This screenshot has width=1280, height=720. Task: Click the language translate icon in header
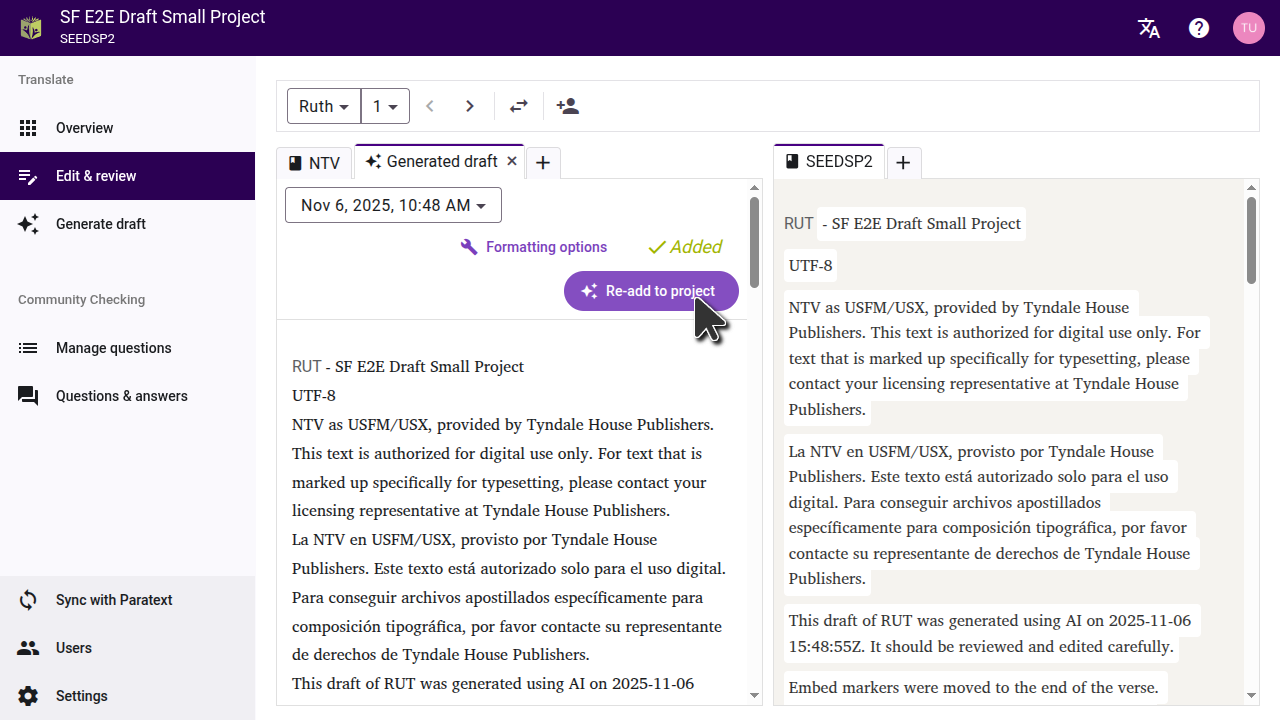click(1149, 28)
